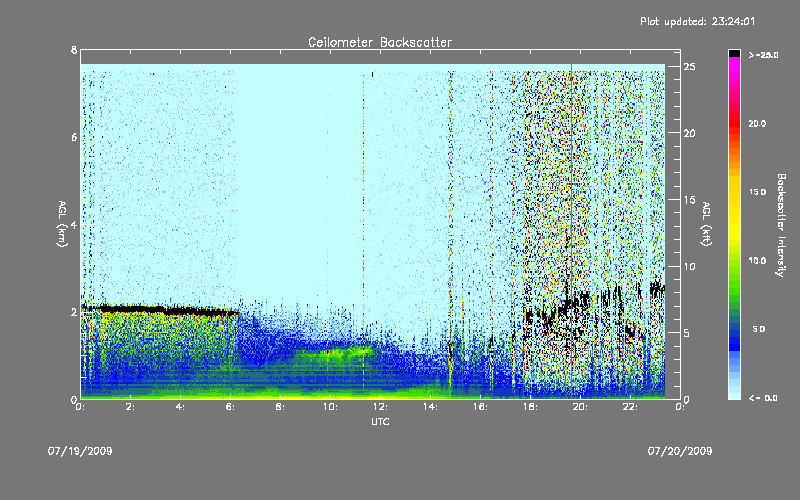Click the start date 07/19/2009
Viewport: 800px width, 500px height.
tap(80, 451)
